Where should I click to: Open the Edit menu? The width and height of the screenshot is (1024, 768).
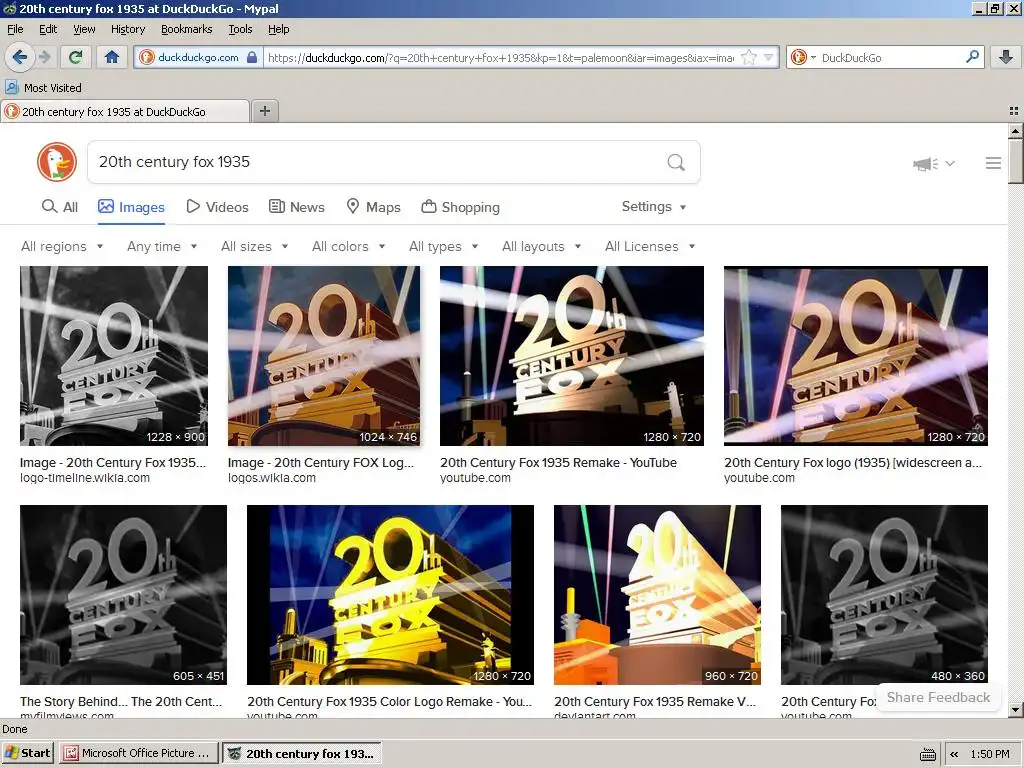pyautogui.click(x=48, y=29)
